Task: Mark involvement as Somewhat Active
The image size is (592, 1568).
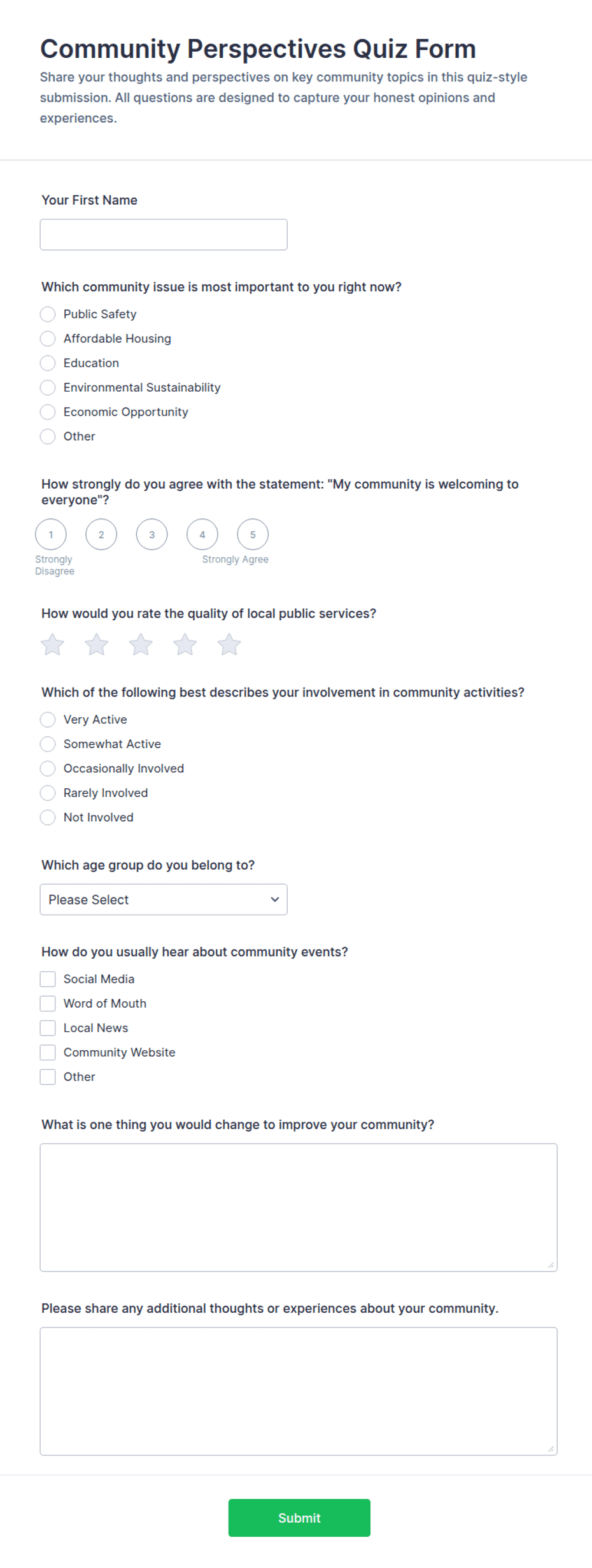Action: 48,744
